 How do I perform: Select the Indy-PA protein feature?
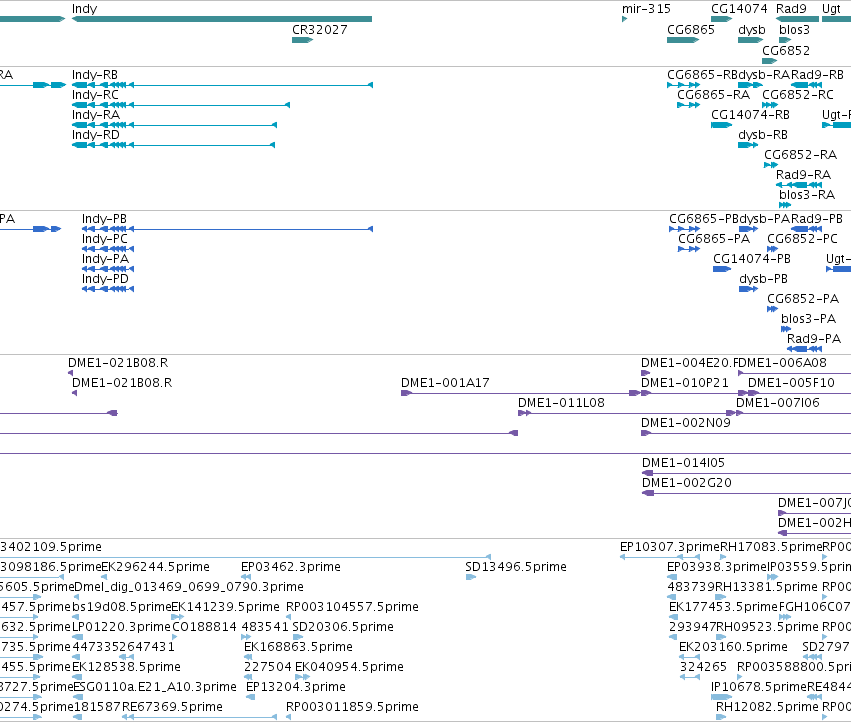point(108,269)
